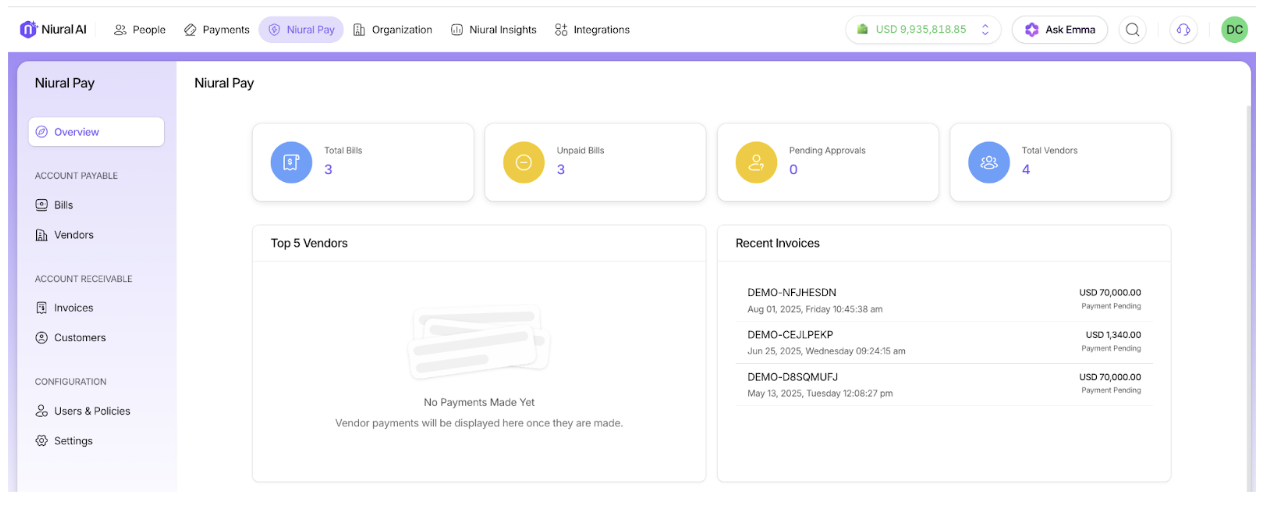Image resolution: width=1266 pixels, height=508 pixels.
Task: Open Bills in the sidebar
Action: pos(63,205)
